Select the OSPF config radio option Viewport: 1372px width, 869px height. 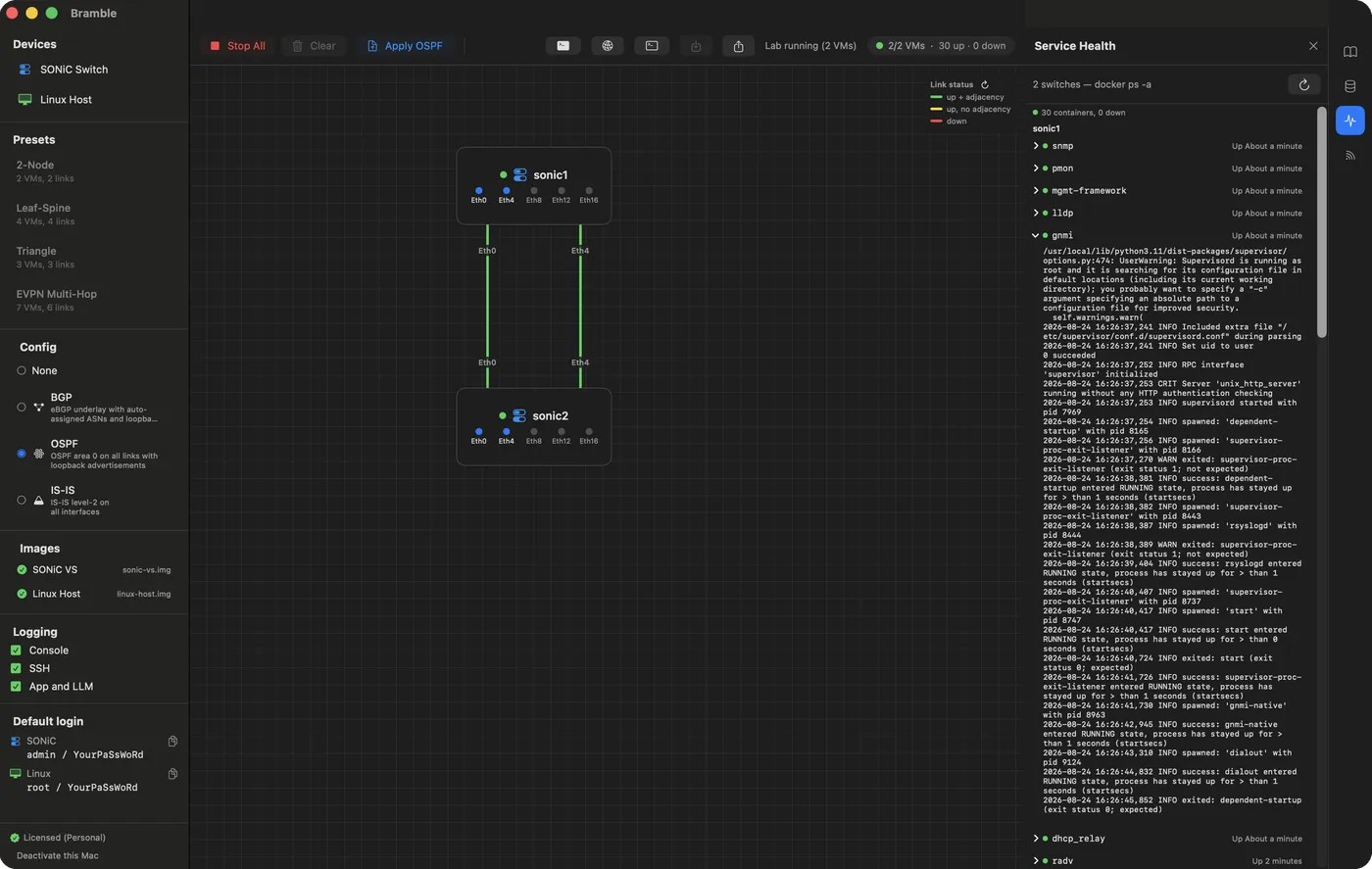point(22,454)
